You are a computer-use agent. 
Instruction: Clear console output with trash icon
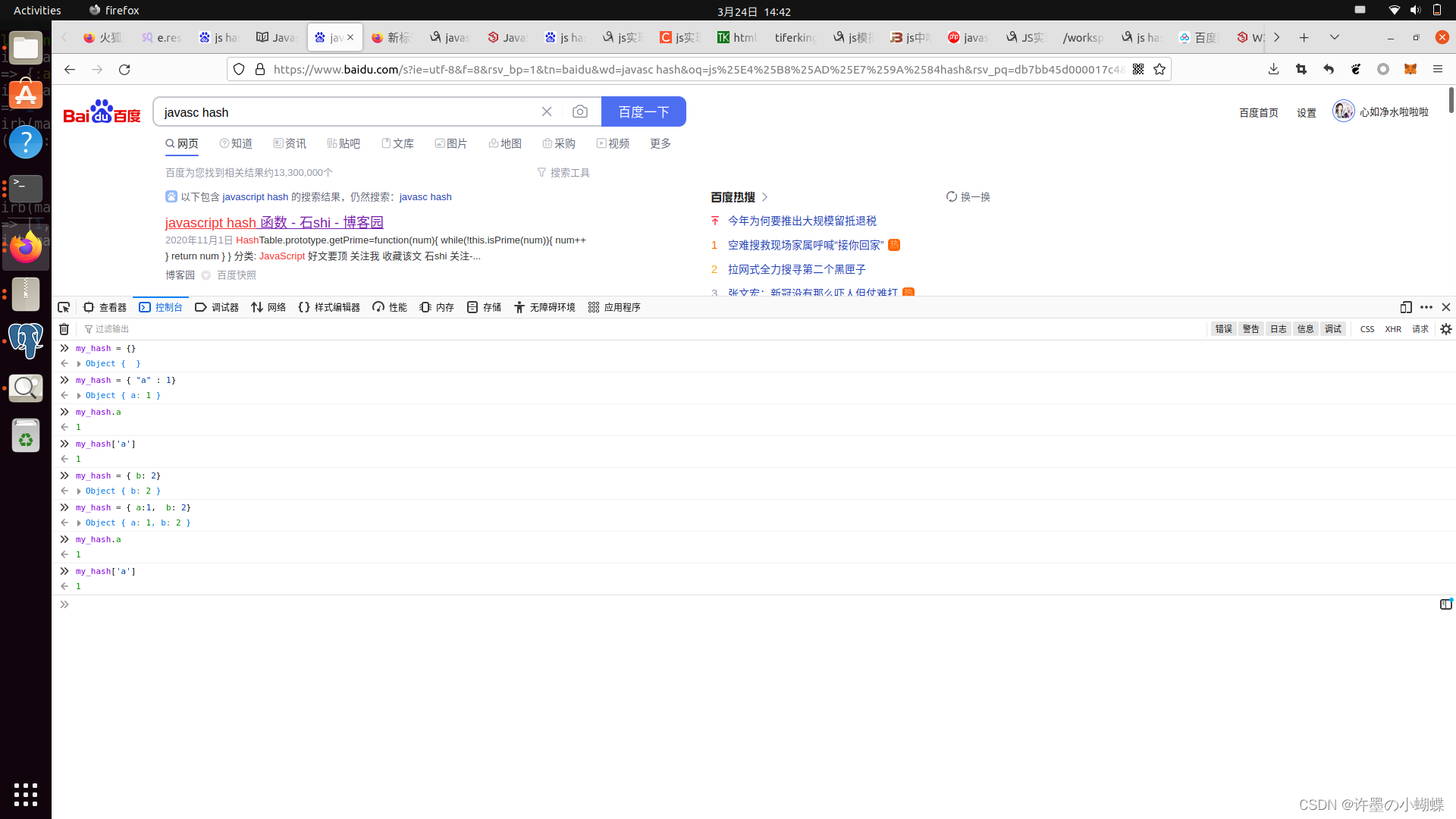pos(64,329)
